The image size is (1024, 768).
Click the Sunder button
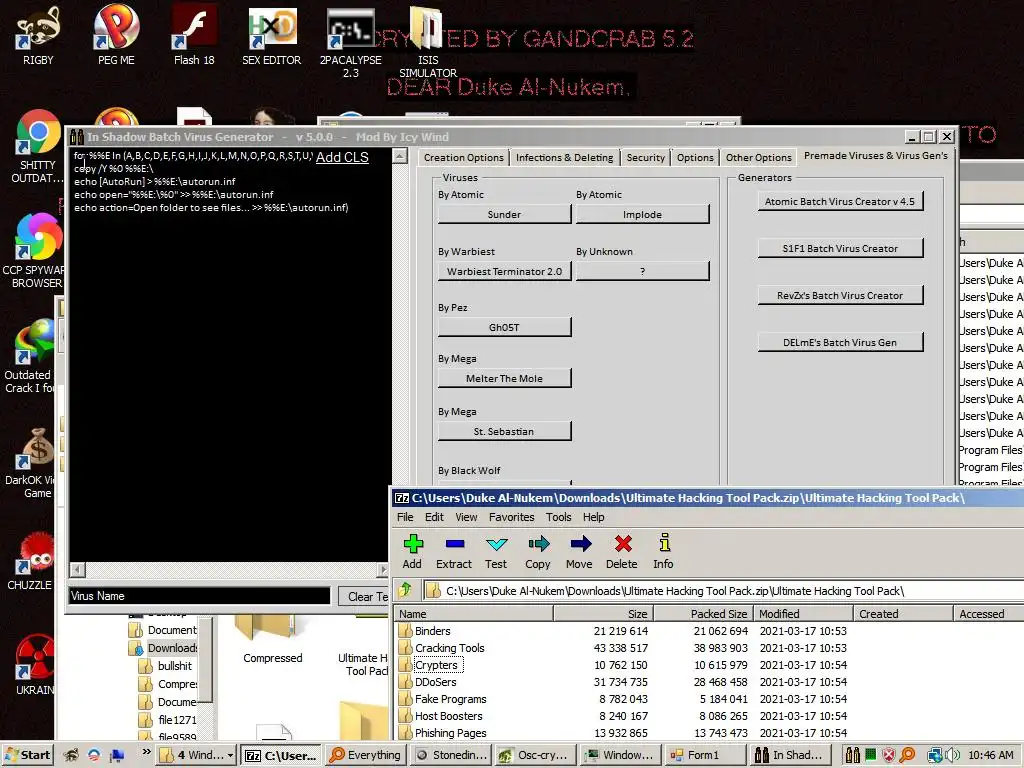tap(504, 214)
